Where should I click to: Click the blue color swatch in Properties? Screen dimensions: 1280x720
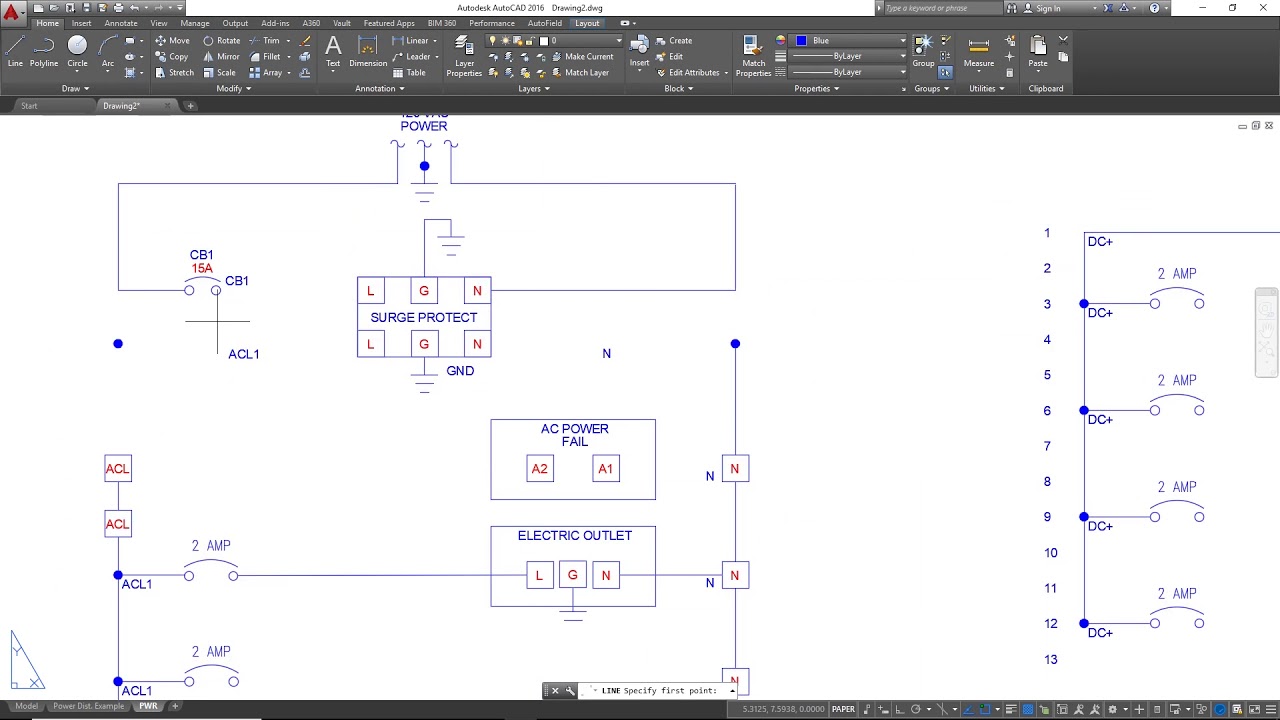click(x=801, y=41)
